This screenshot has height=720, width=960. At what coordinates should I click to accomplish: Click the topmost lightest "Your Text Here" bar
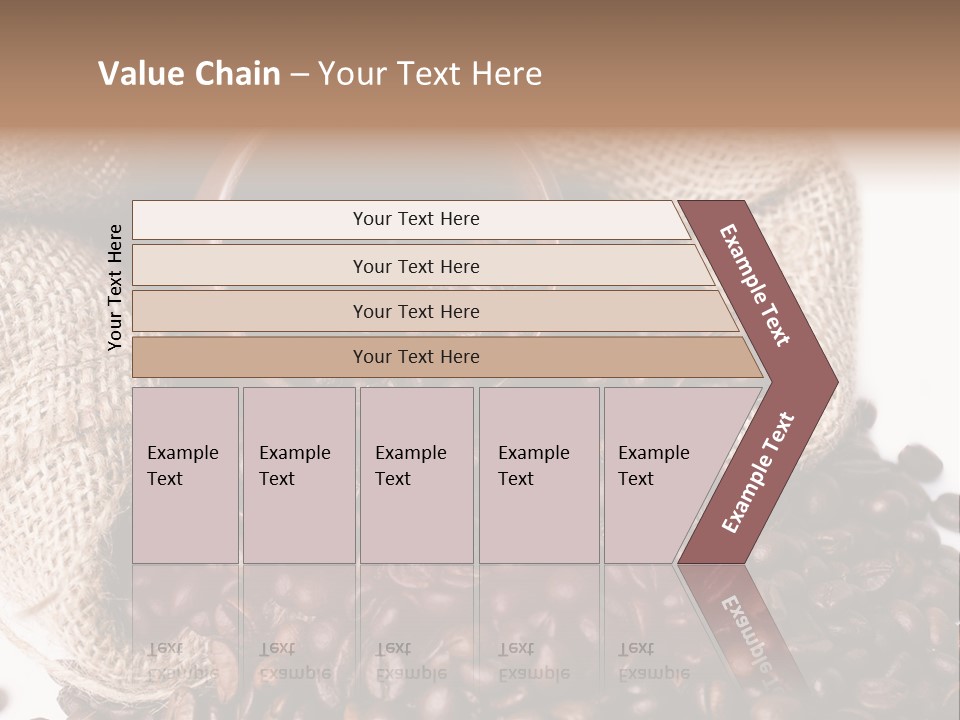tap(415, 219)
